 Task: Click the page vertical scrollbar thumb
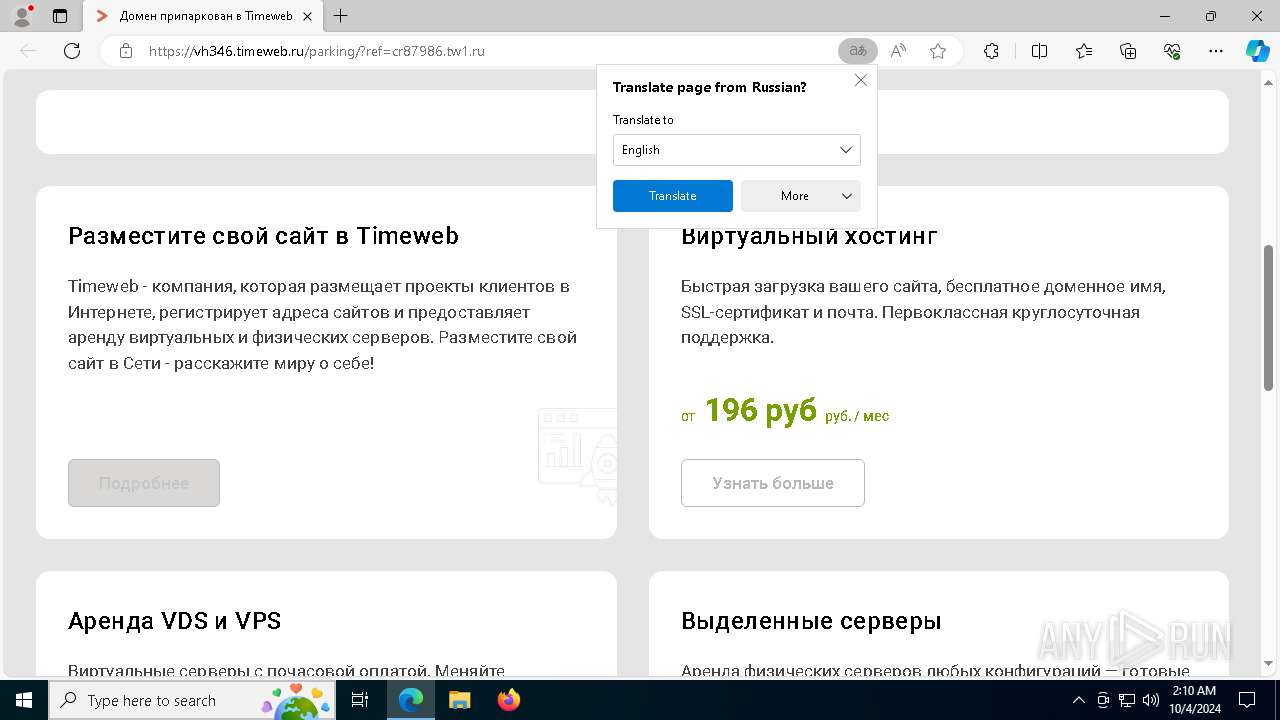[x=1269, y=317]
